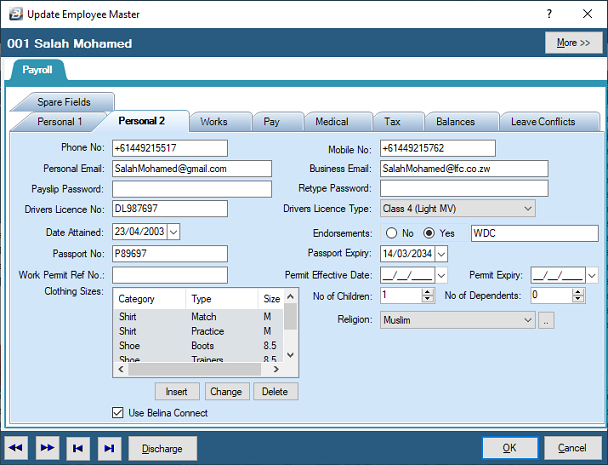Click the More >> button
Image resolution: width=608 pixels, height=465 pixels.
(x=573, y=43)
